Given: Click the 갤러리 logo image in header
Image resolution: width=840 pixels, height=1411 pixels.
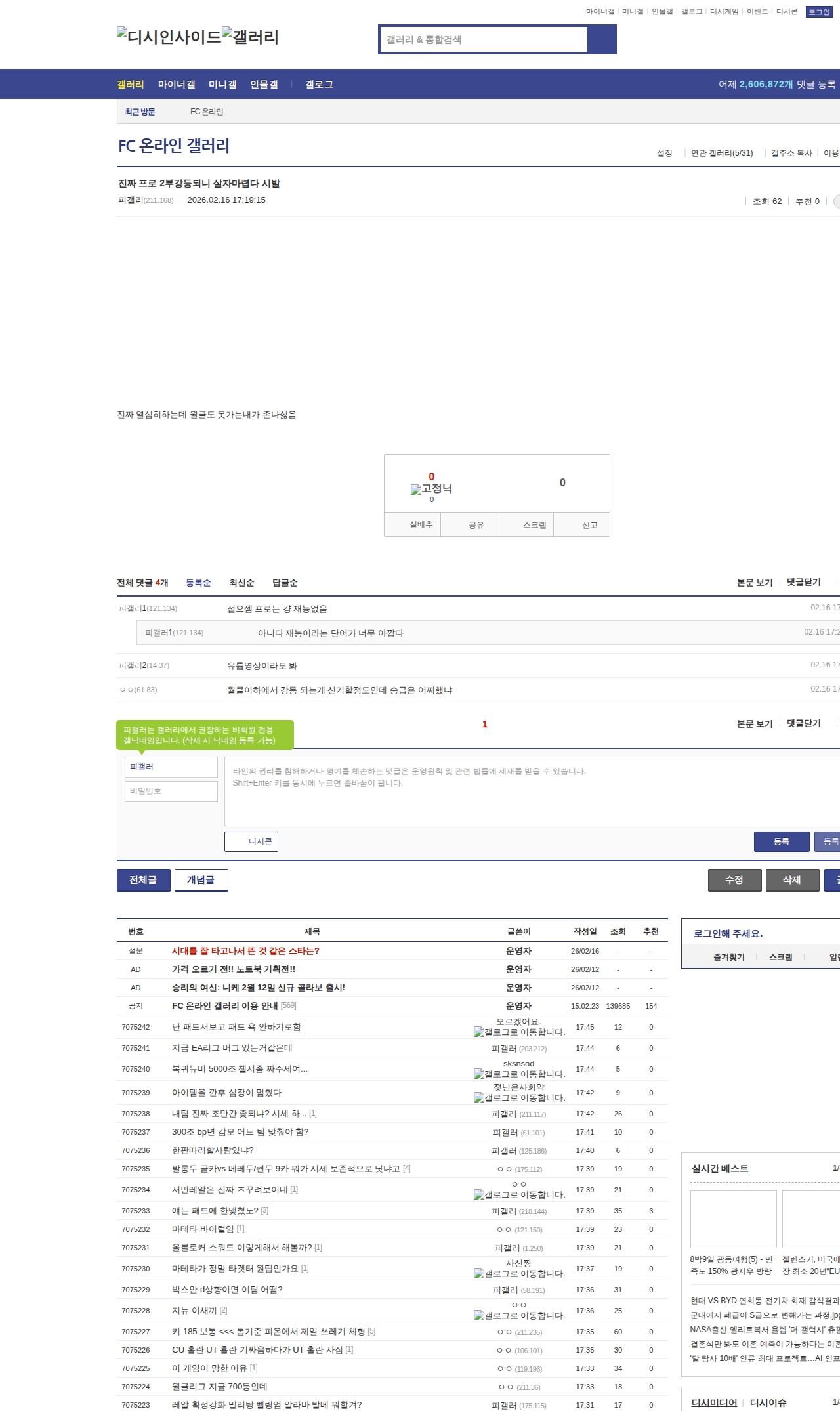Looking at the screenshot, I should click(251, 37).
